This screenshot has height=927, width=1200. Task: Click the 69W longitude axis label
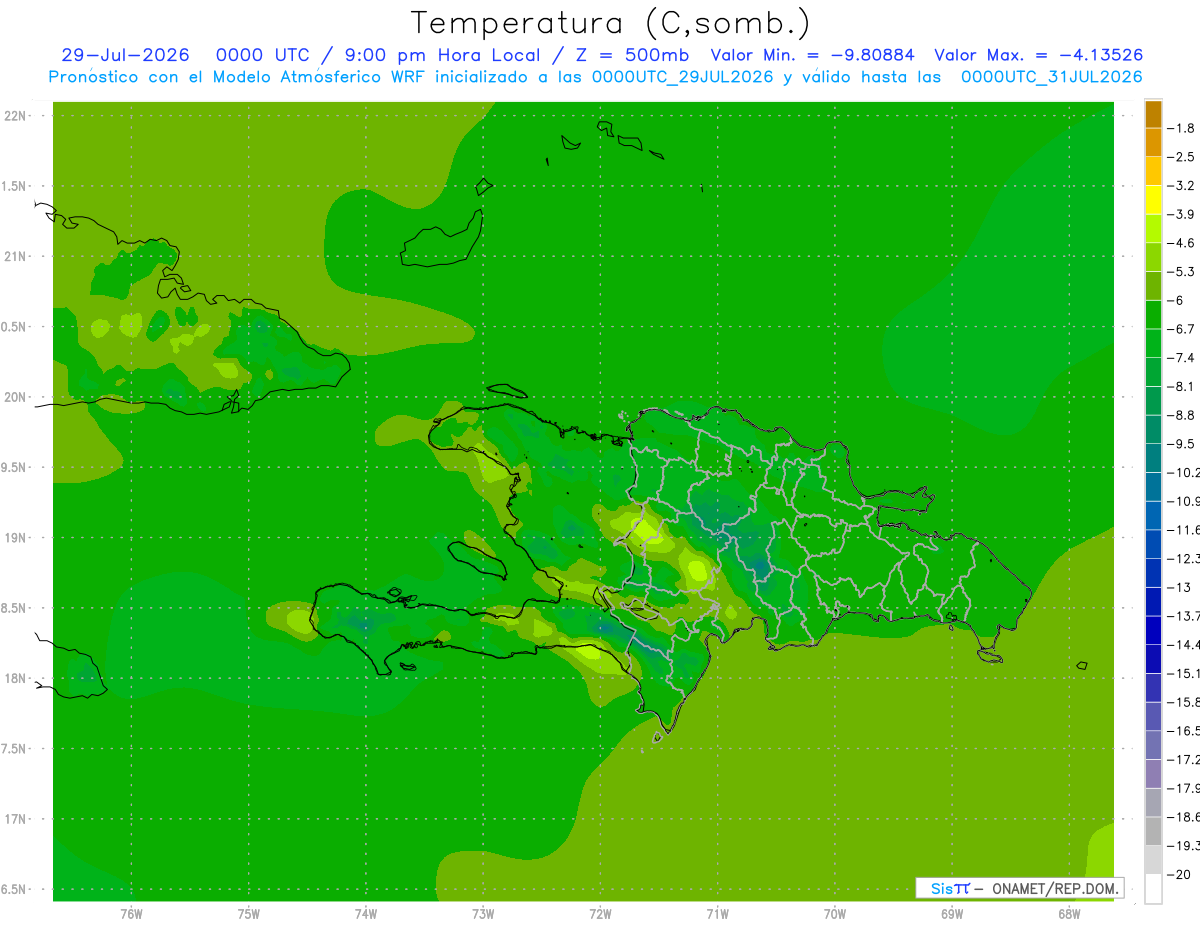(x=952, y=913)
